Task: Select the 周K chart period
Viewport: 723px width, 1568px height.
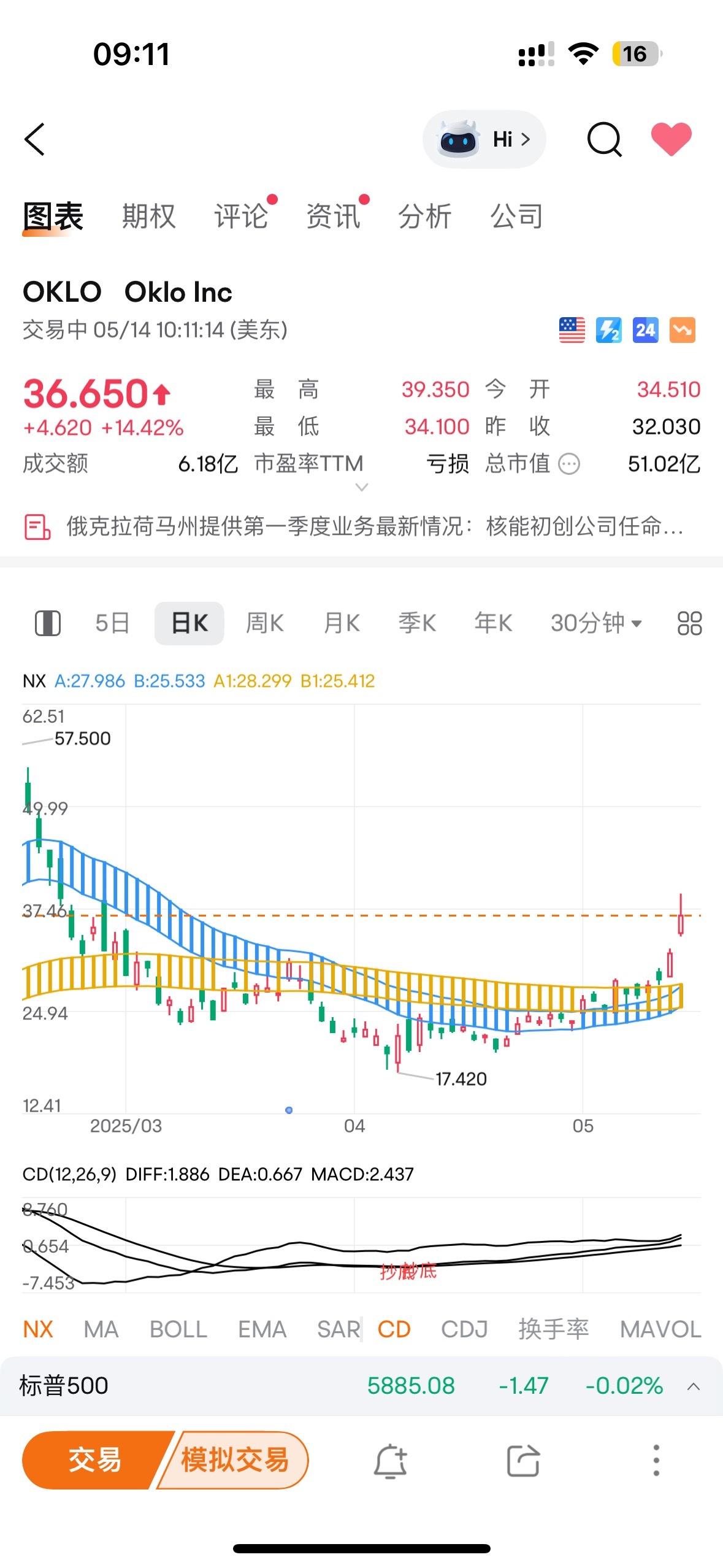Action: coord(264,623)
